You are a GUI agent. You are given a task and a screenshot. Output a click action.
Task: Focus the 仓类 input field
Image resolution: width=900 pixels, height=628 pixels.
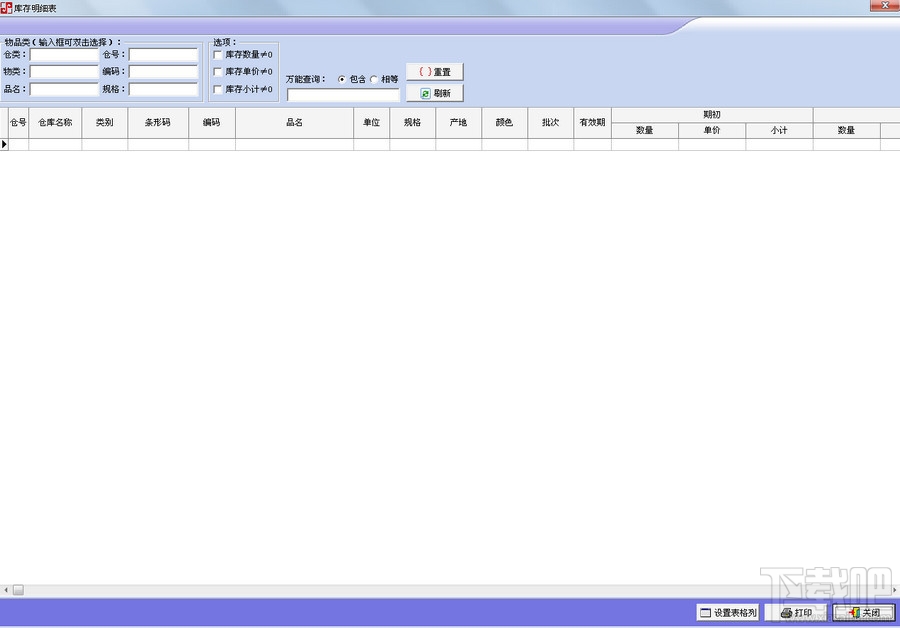pyautogui.click(x=64, y=55)
